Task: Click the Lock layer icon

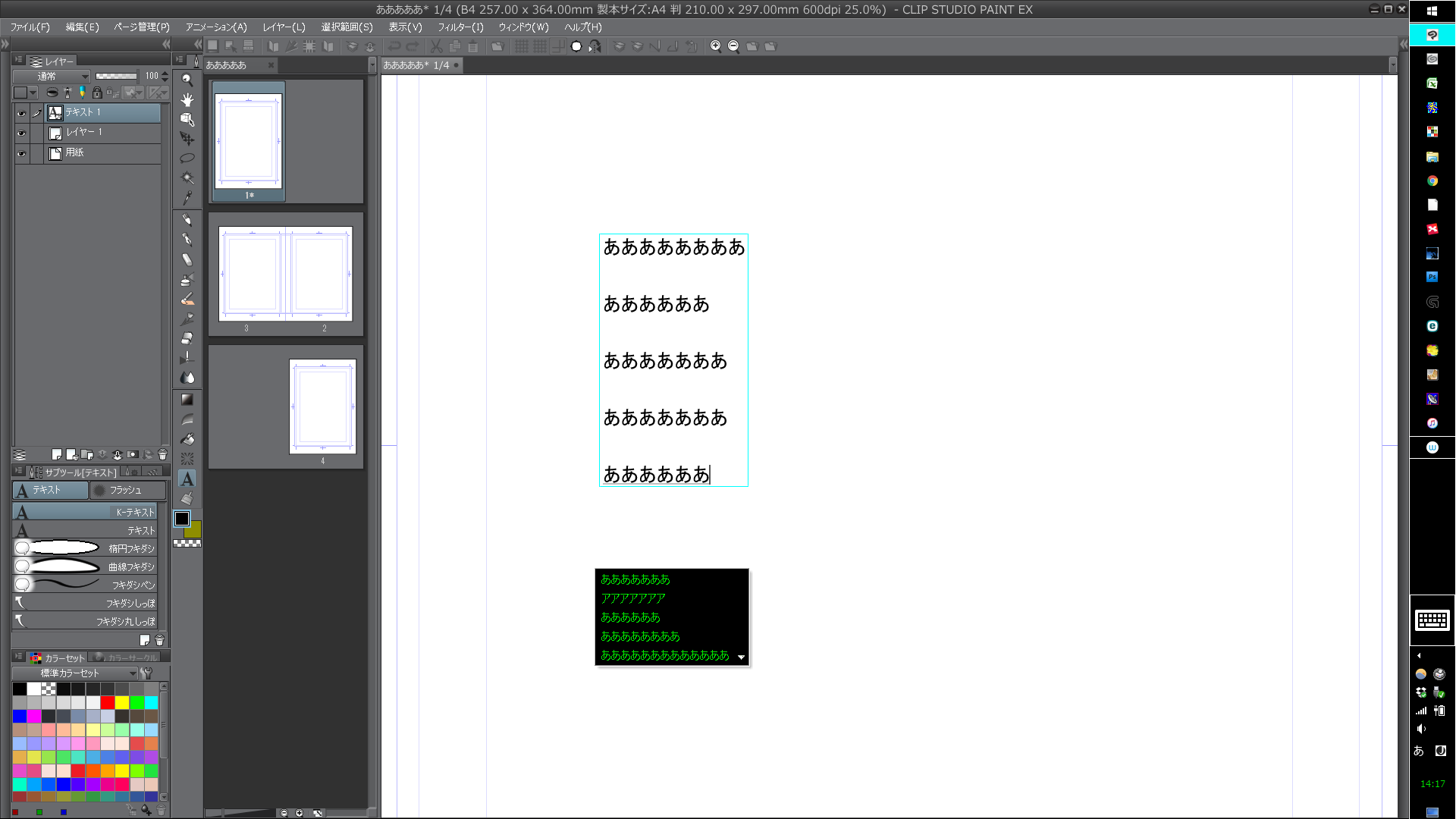Action: (97, 93)
